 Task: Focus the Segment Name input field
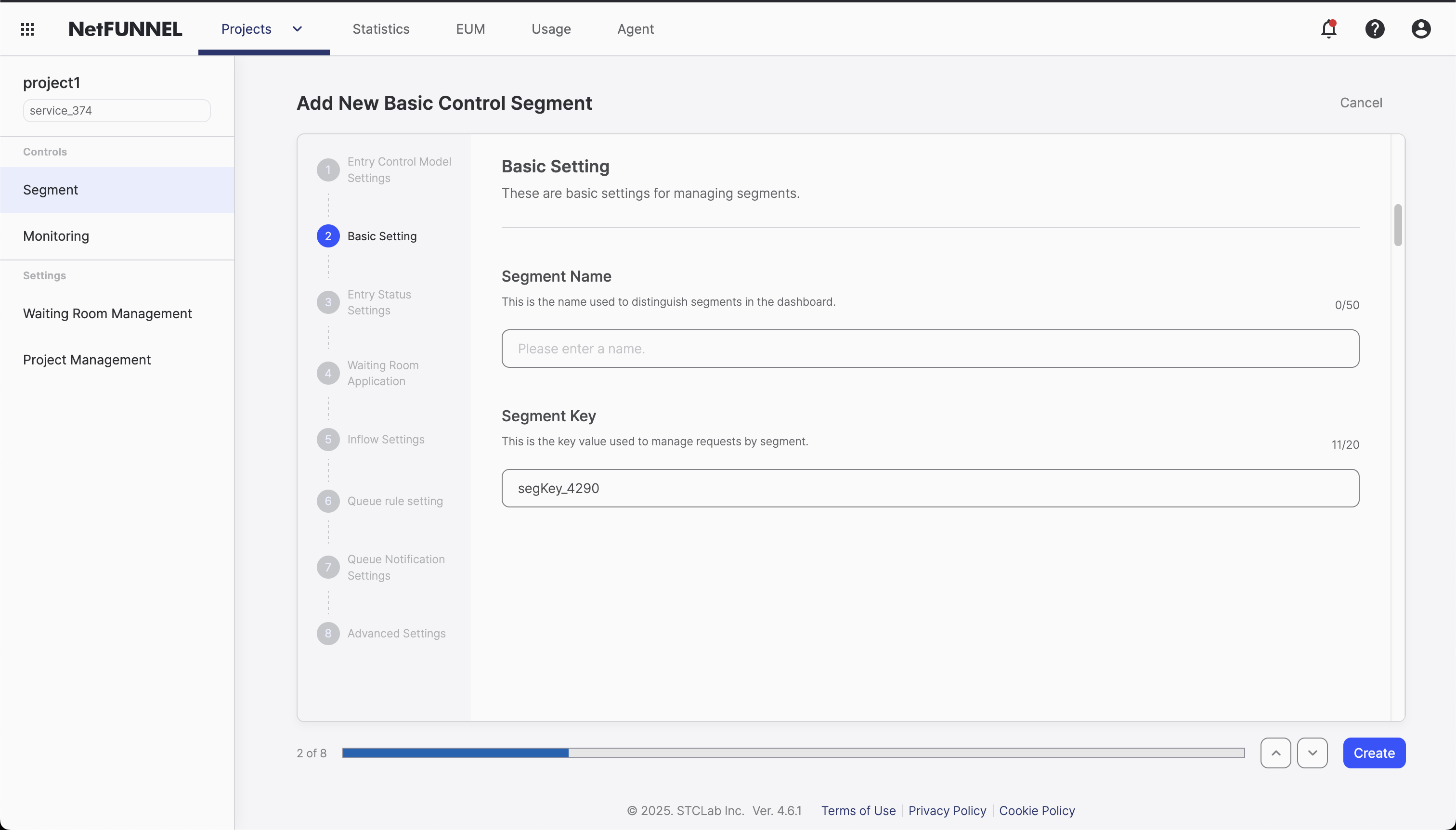pos(930,348)
